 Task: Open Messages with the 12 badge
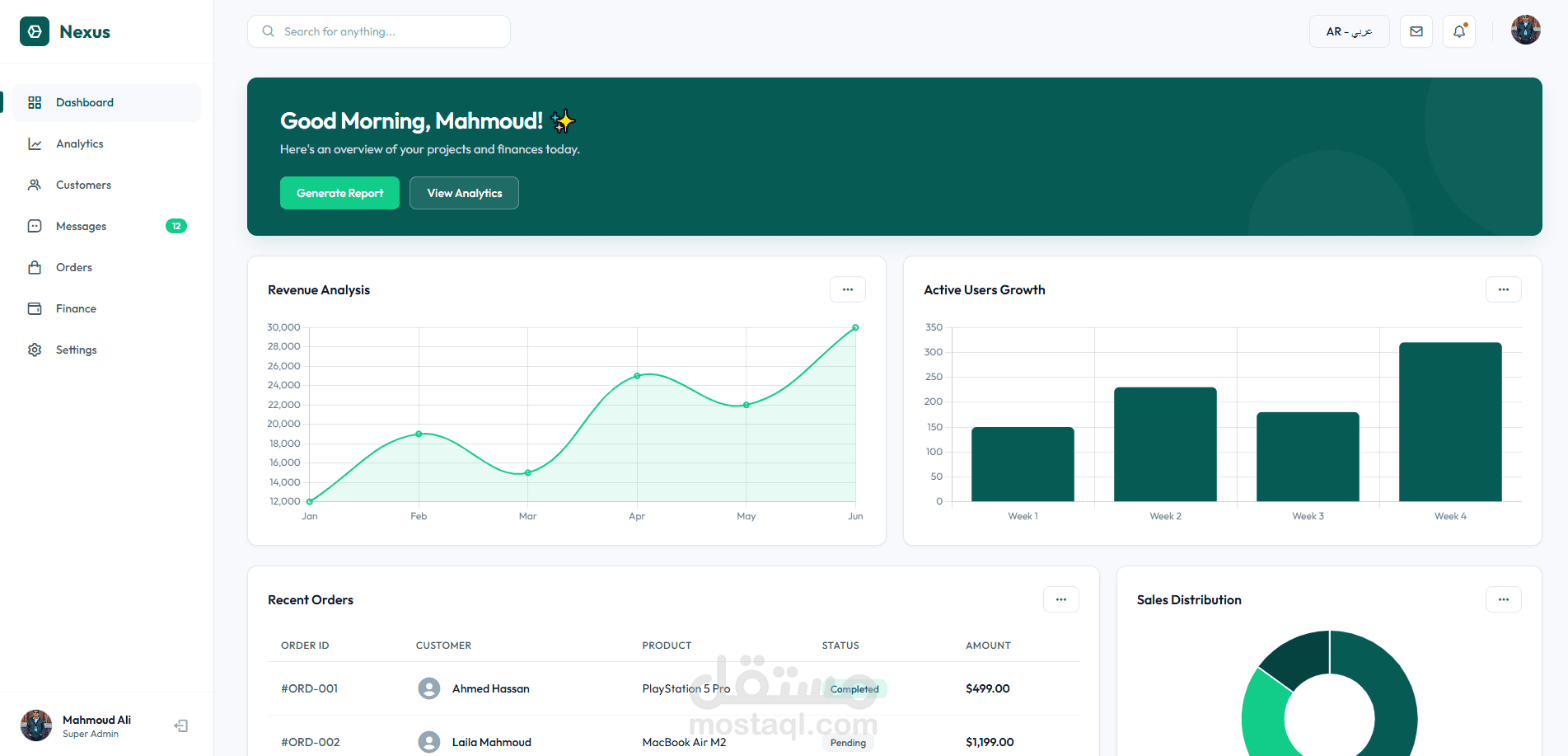coord(34,226)
